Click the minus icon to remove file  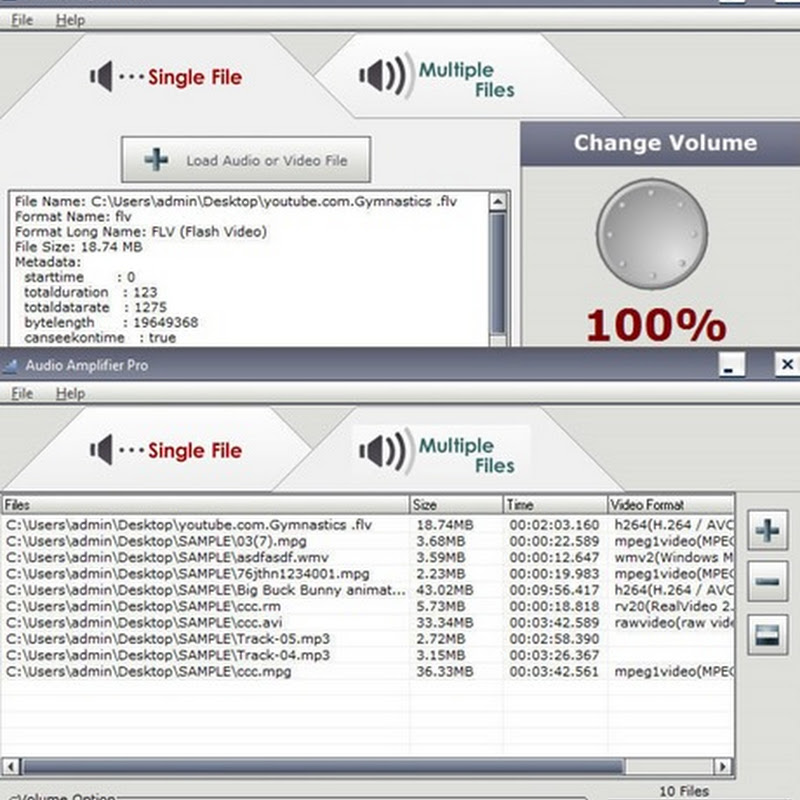[767, 582]
